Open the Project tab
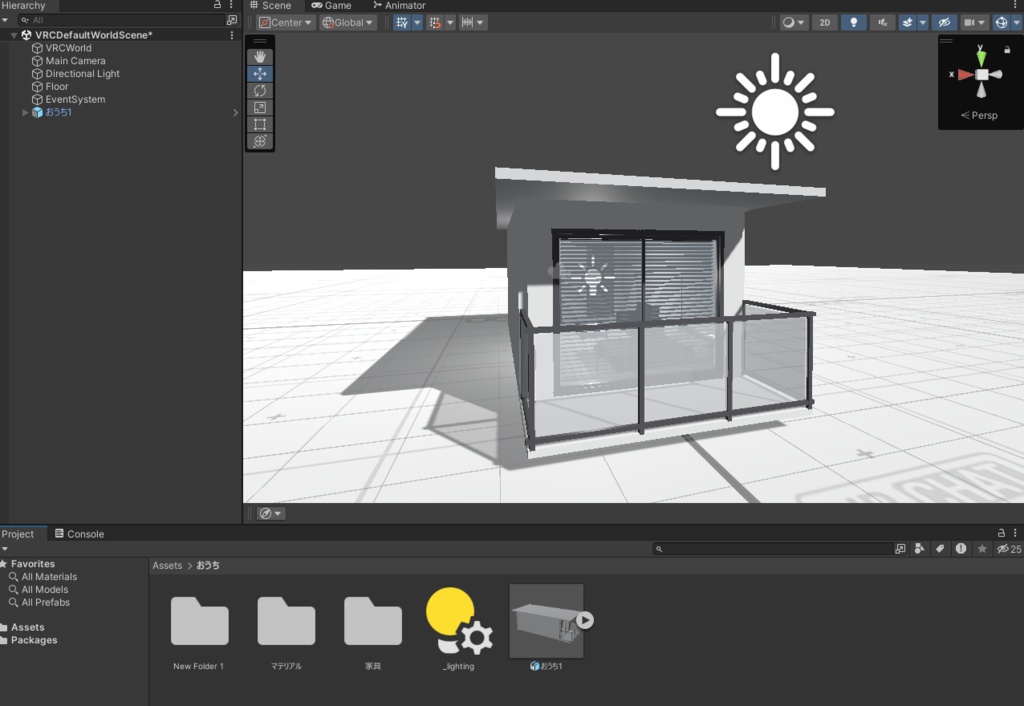 [x=18, y=534]
